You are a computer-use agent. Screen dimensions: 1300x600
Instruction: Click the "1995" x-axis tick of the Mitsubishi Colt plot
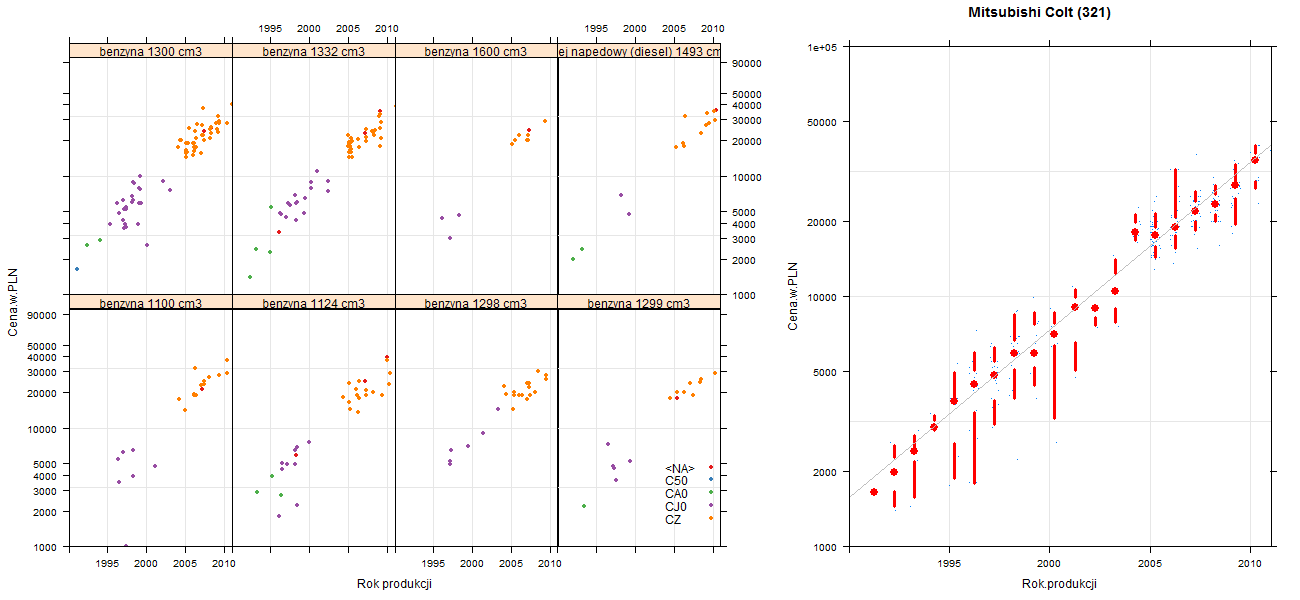(948, 564)
